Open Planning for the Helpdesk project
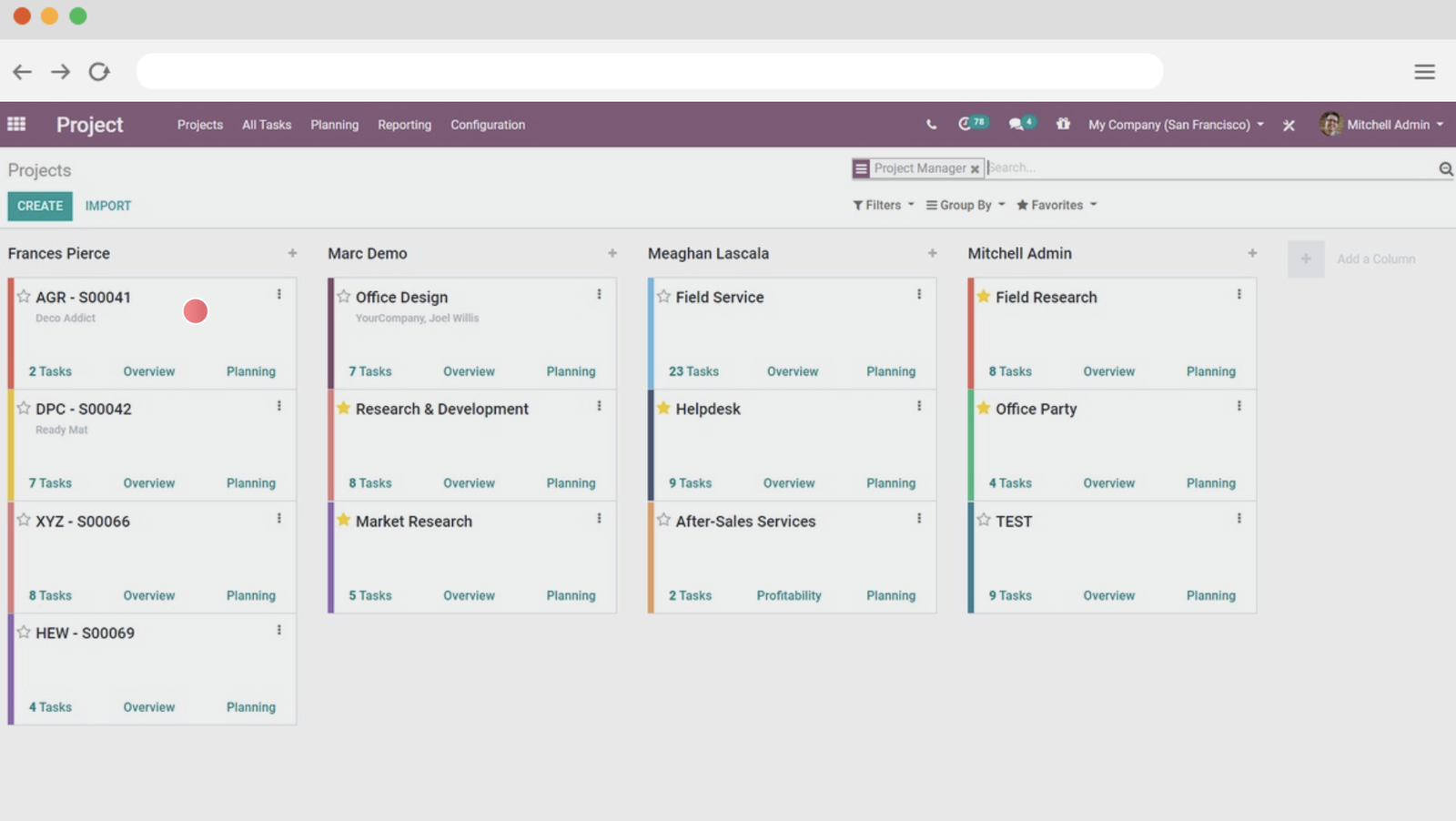The width and height of the screenshot is (1456, 821). tap(890, 483)
